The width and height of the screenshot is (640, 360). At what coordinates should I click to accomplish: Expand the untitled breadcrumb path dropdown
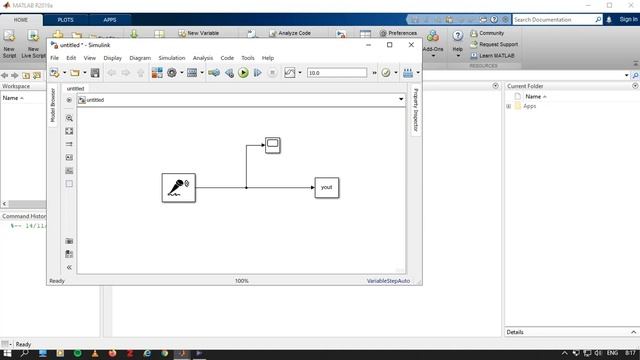401,99
